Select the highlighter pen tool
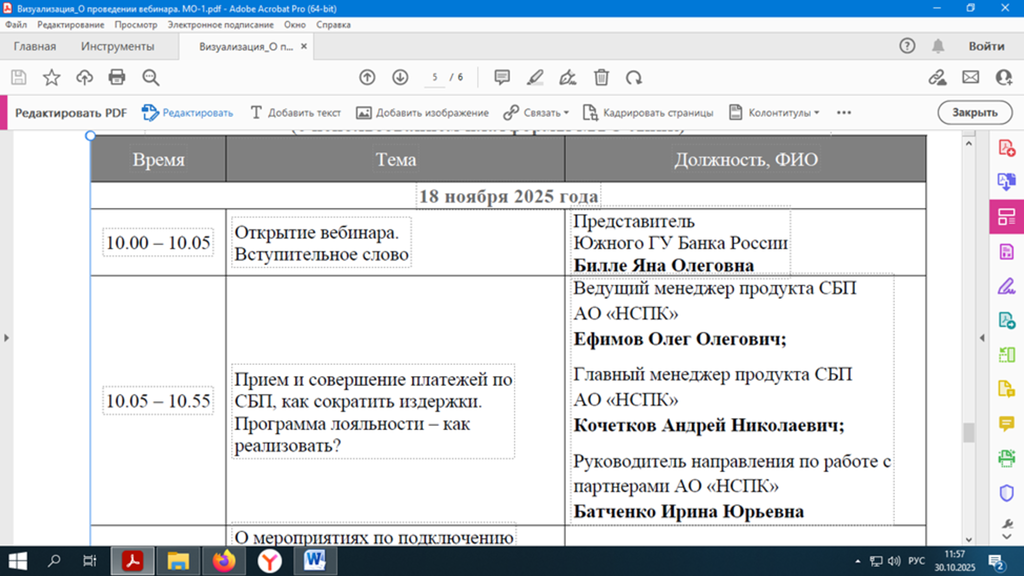This screenshot has width=1024, height=576. 535,77
